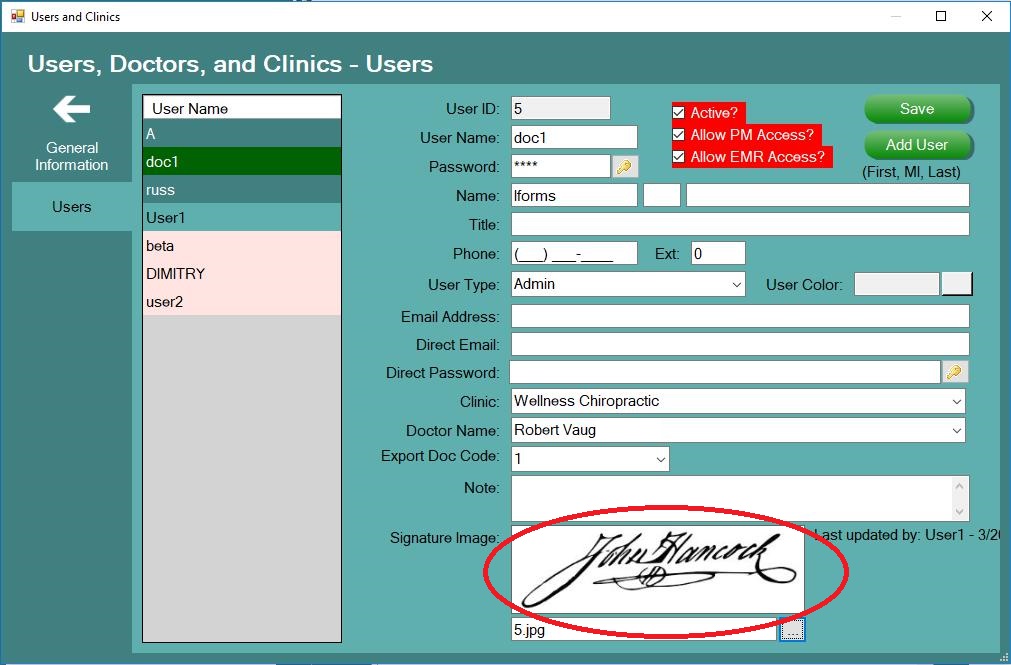Click the green Save button
The width and height of the screenshot is (1011, 665).
tap(916, 109)
